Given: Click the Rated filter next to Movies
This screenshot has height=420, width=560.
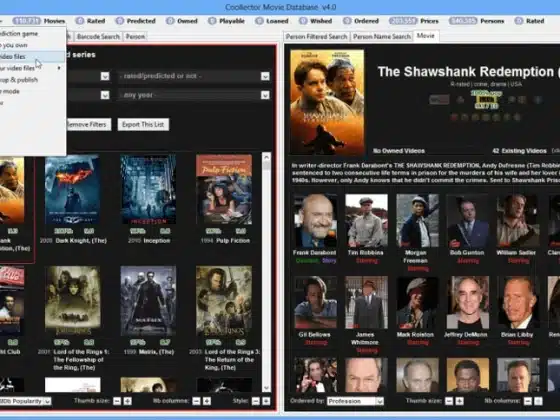Looking at the screenshot, I should coord(90,21).
